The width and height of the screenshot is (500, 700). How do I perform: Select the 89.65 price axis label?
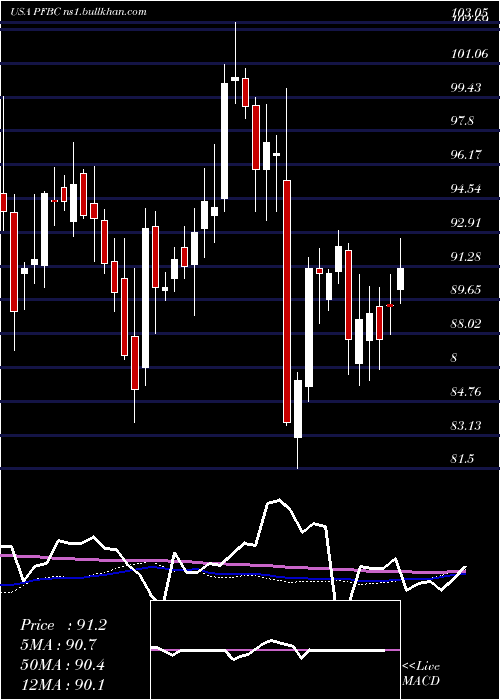tap(466, 290)
